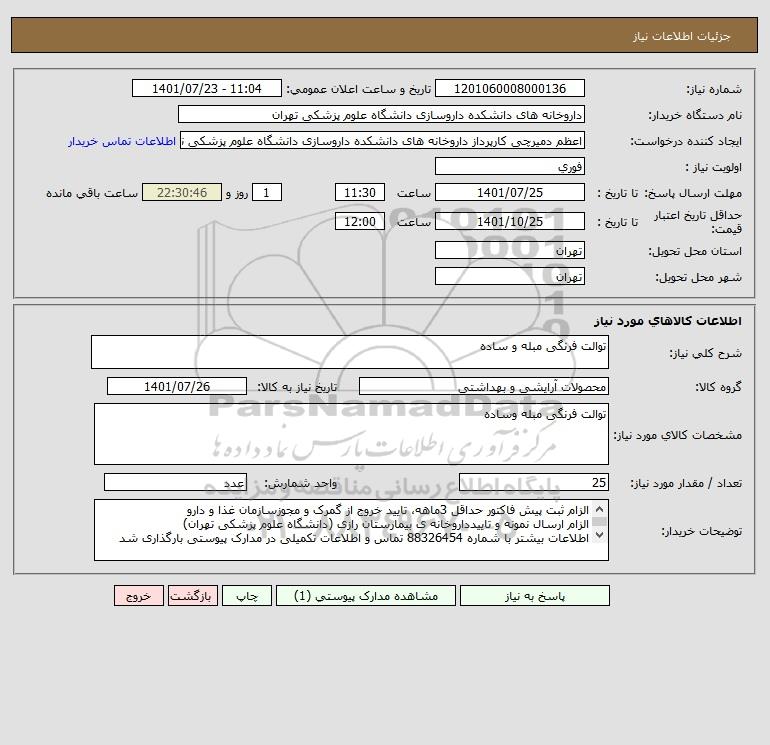This screenshot has width=770, height=745.
Task: Click the general description box توالت فرنگی مبله و ساده
Action: coord(350,352)
